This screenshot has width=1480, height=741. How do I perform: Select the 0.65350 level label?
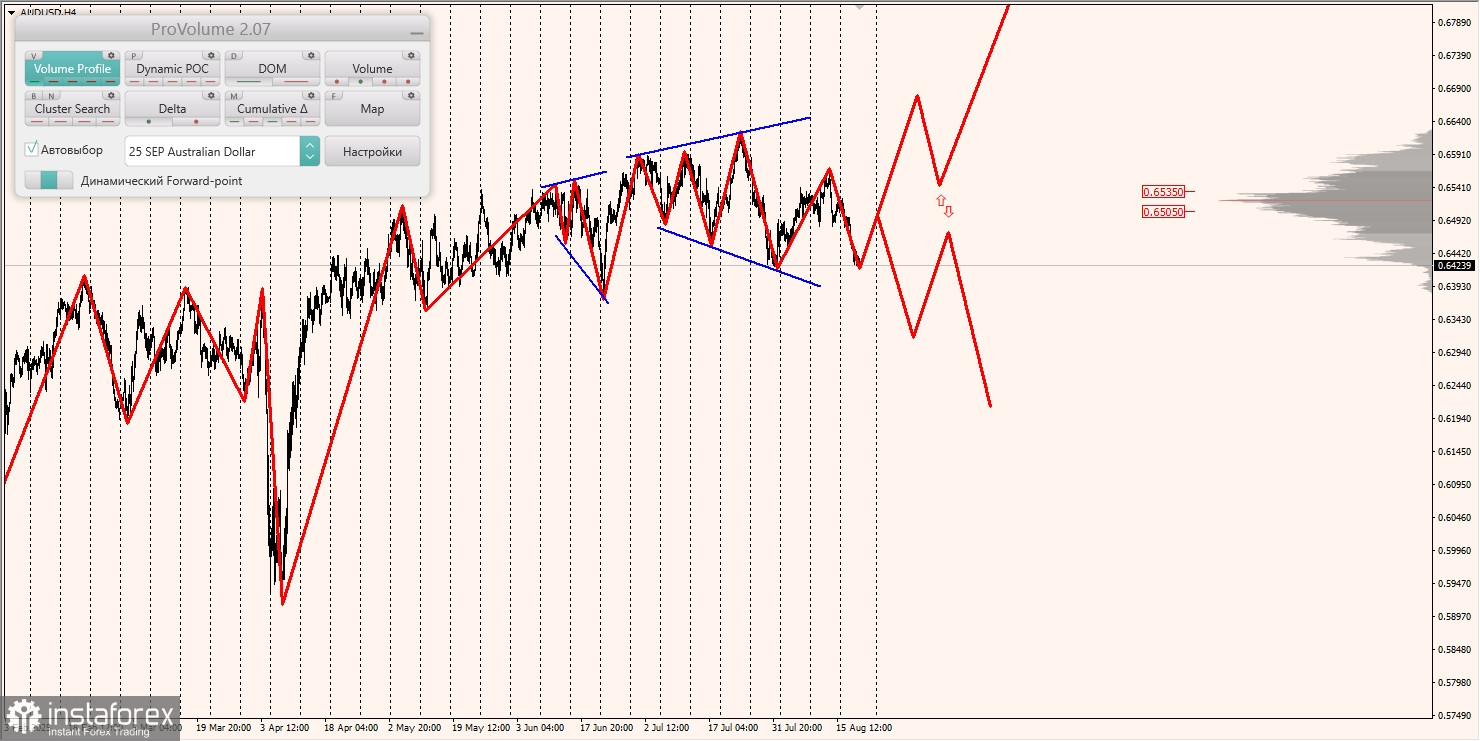(1163, 191)
